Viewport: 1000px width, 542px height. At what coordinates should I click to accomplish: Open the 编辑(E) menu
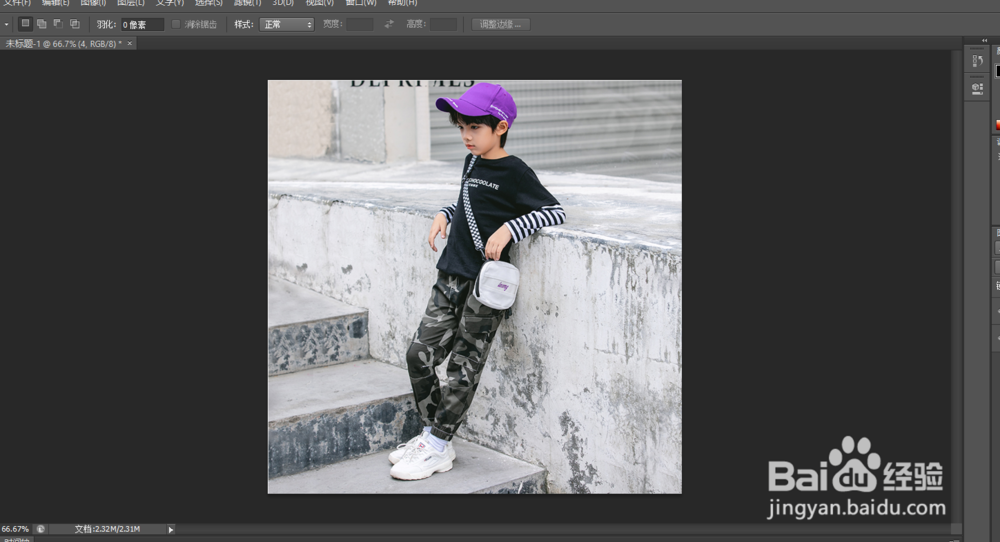tap(55, 3)
